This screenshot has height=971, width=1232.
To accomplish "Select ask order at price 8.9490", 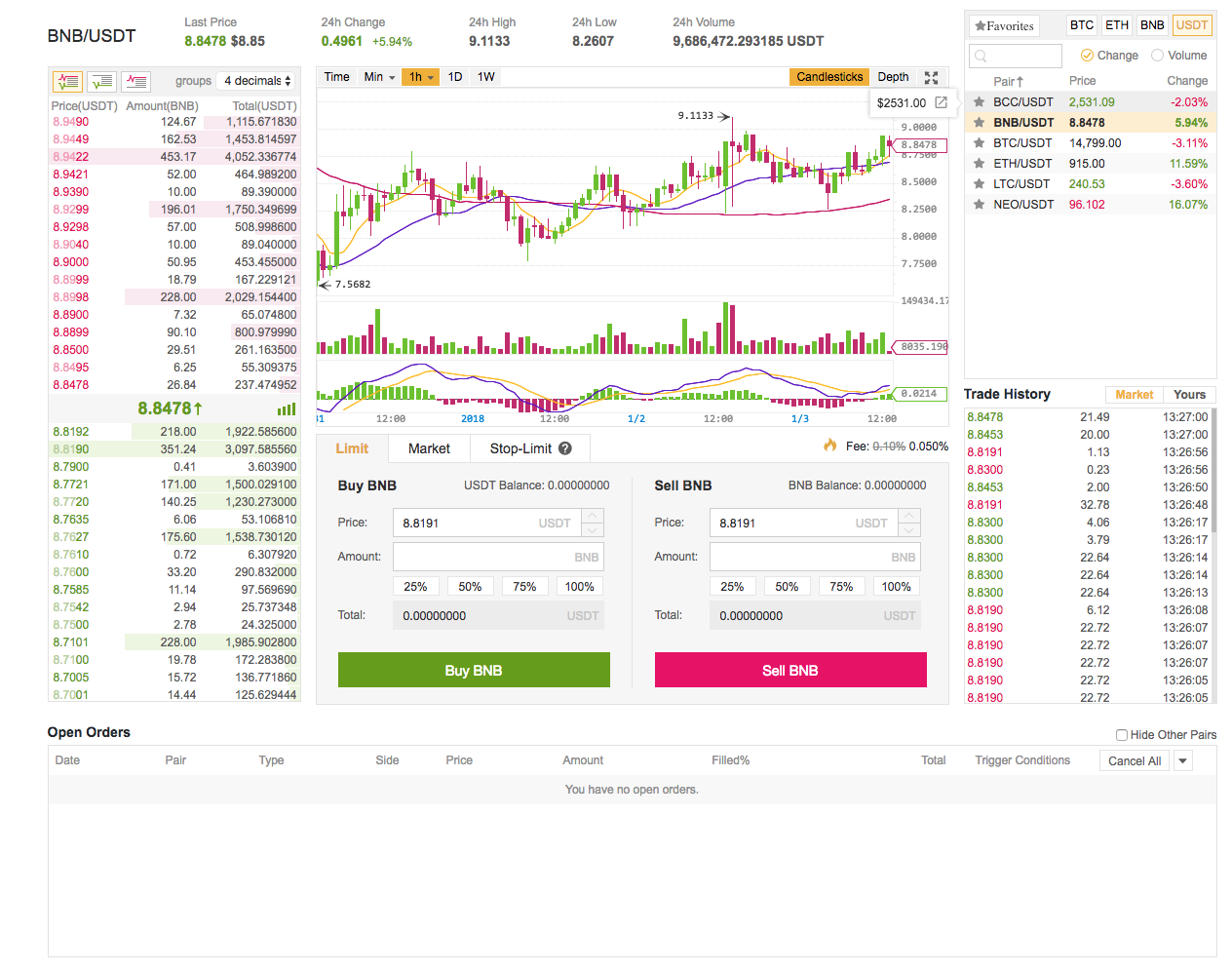I will click(174, 122).
